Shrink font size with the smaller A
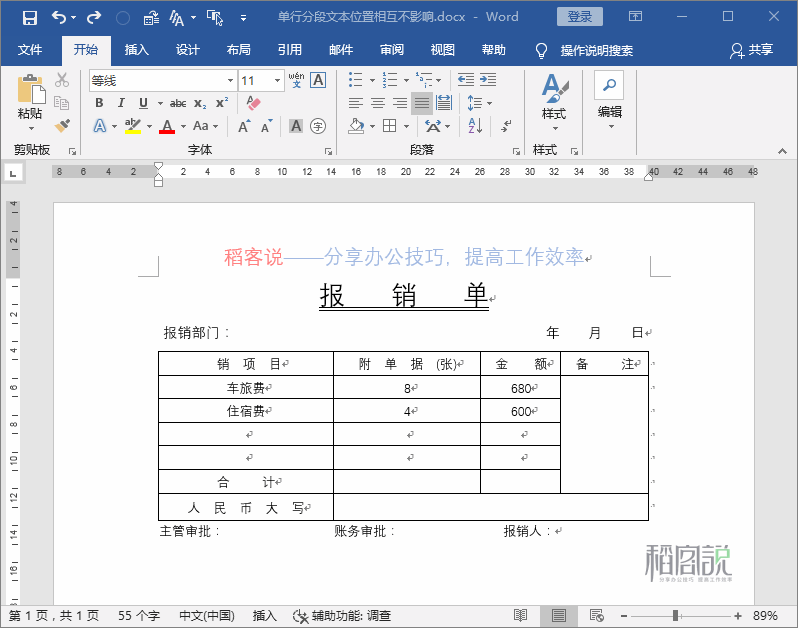Screen dimensions: 798x628 [x=266, y=126]
